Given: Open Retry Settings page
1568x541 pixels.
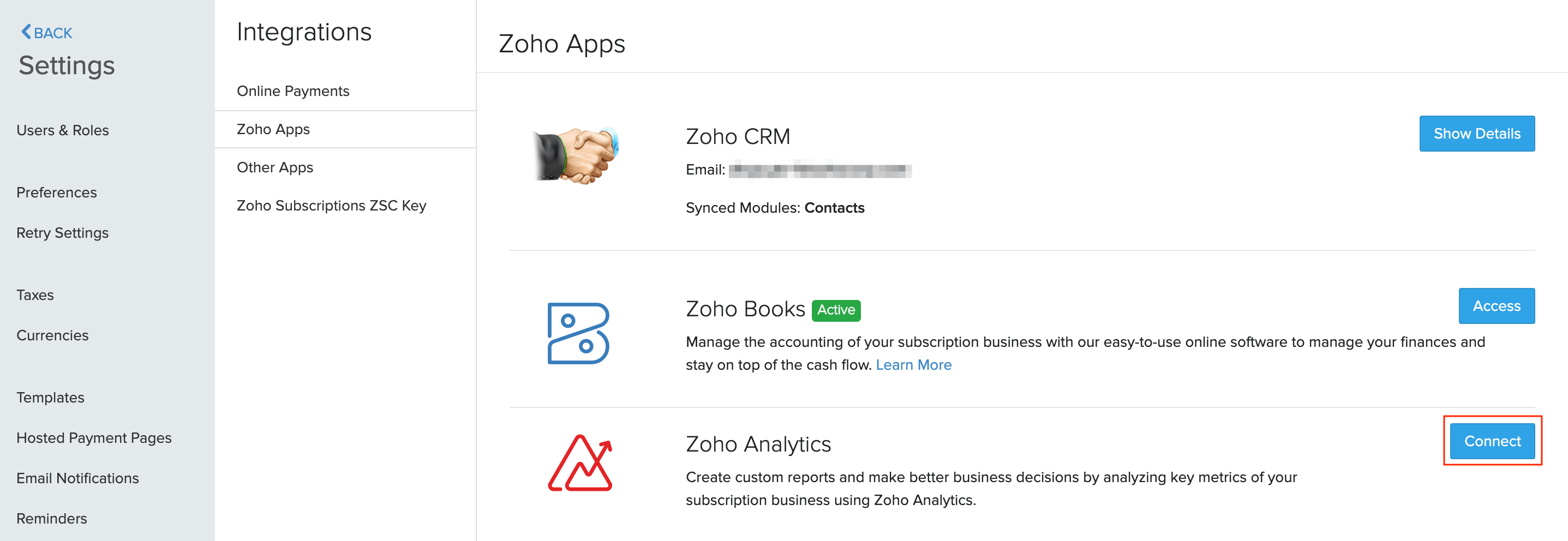Looking at the screenshot, I should click(x=63, y=233).
